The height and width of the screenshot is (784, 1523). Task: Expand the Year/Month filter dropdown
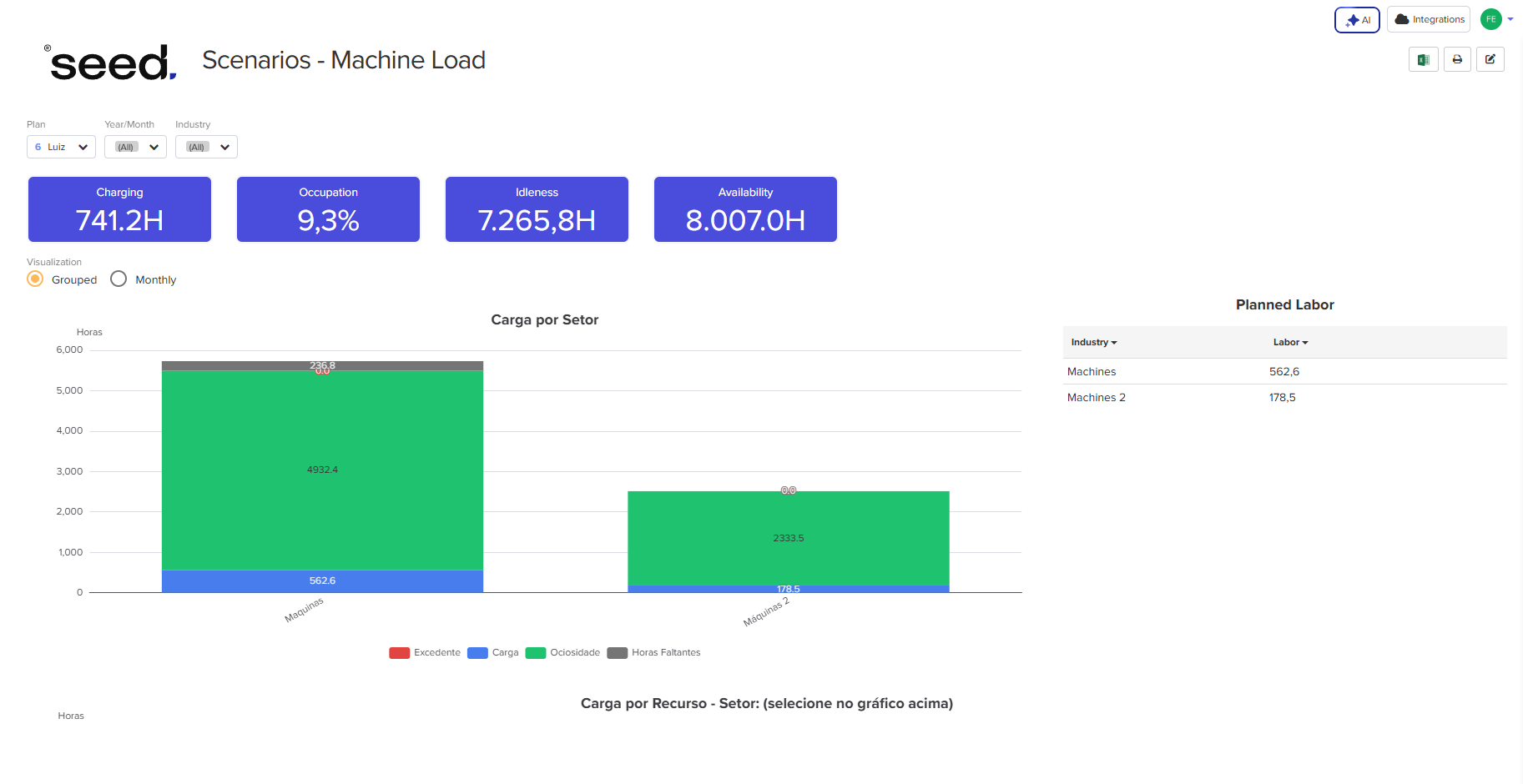(x=135, y=148)
